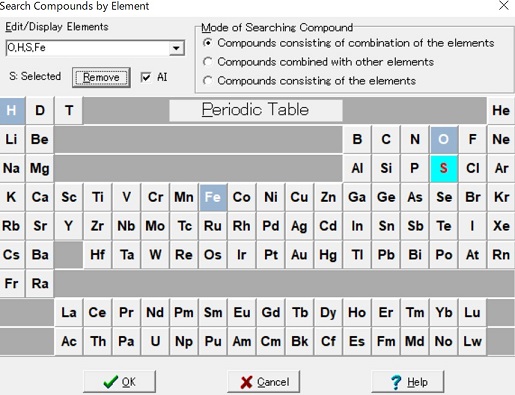Click the Periodic Table header button
This screenshot has height=395, width=515.
tap(256, 110)
